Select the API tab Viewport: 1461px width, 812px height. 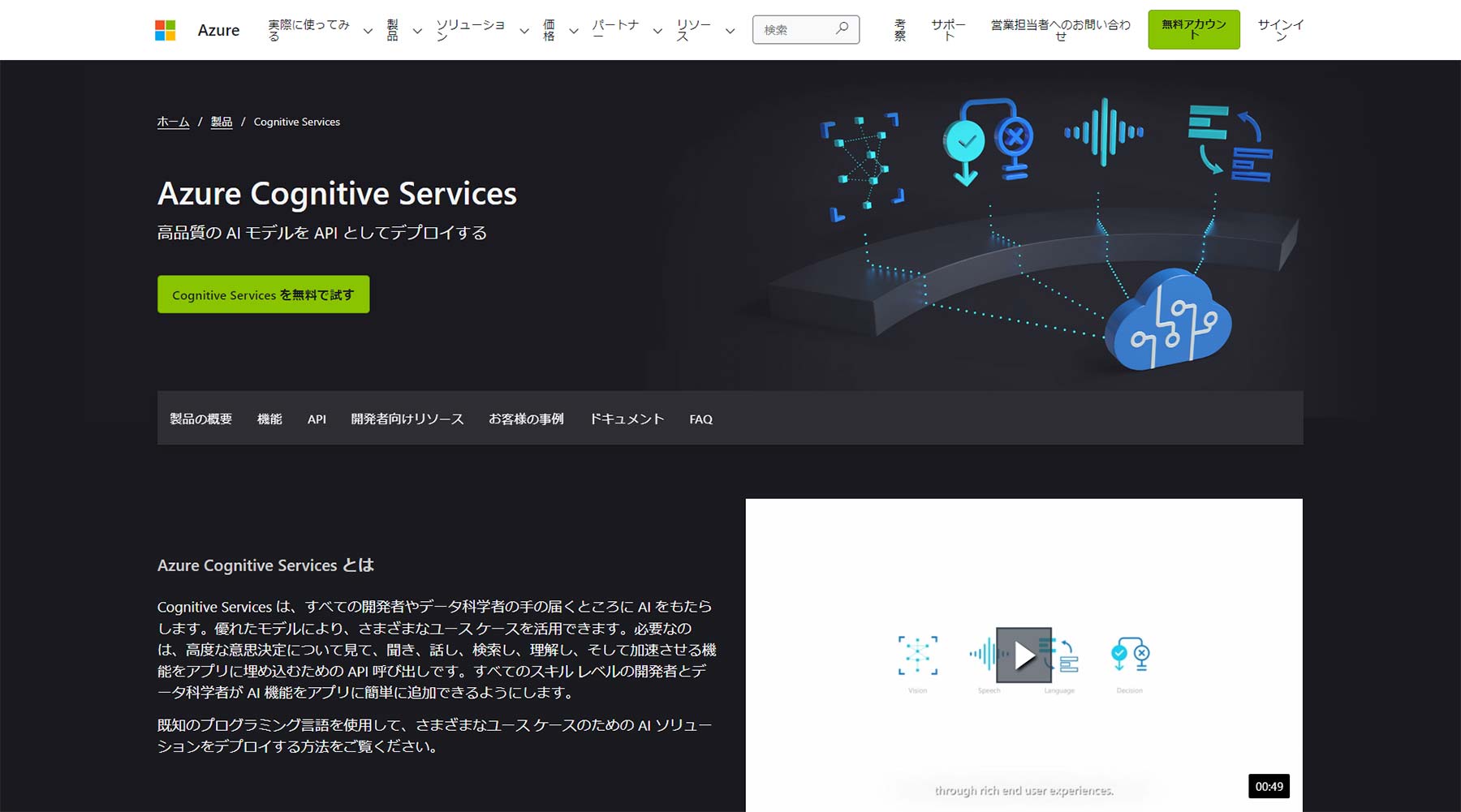[317, 419]
